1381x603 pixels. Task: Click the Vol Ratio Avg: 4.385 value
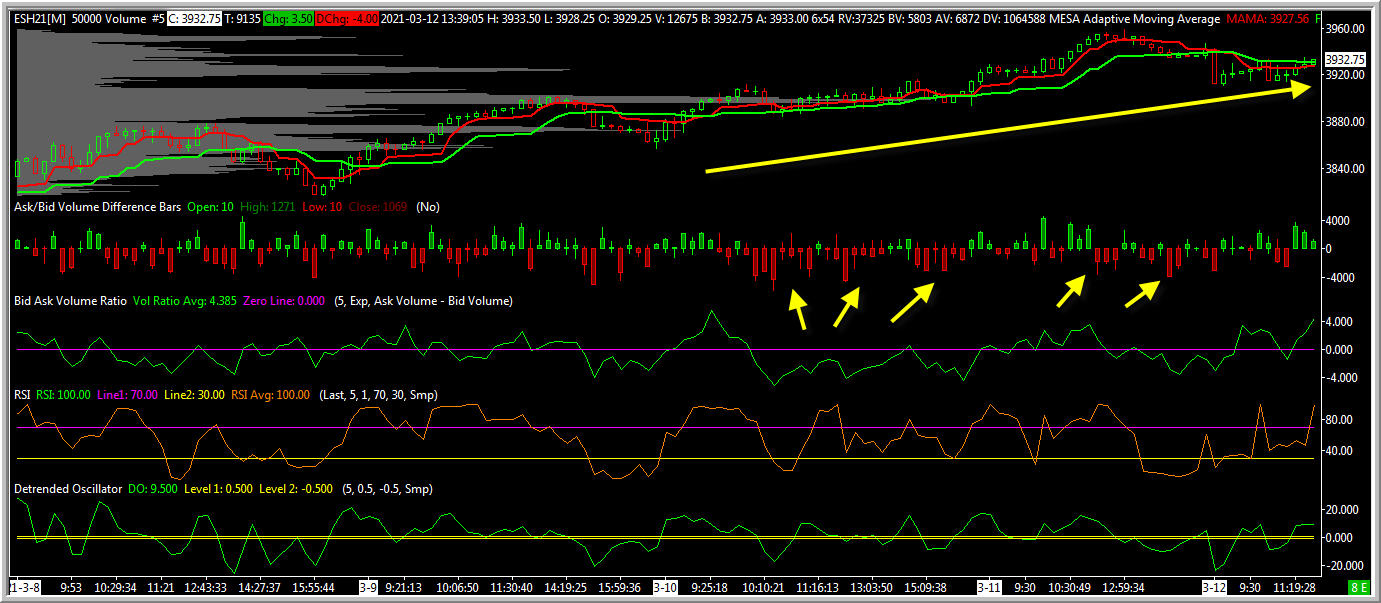[185, 301]
